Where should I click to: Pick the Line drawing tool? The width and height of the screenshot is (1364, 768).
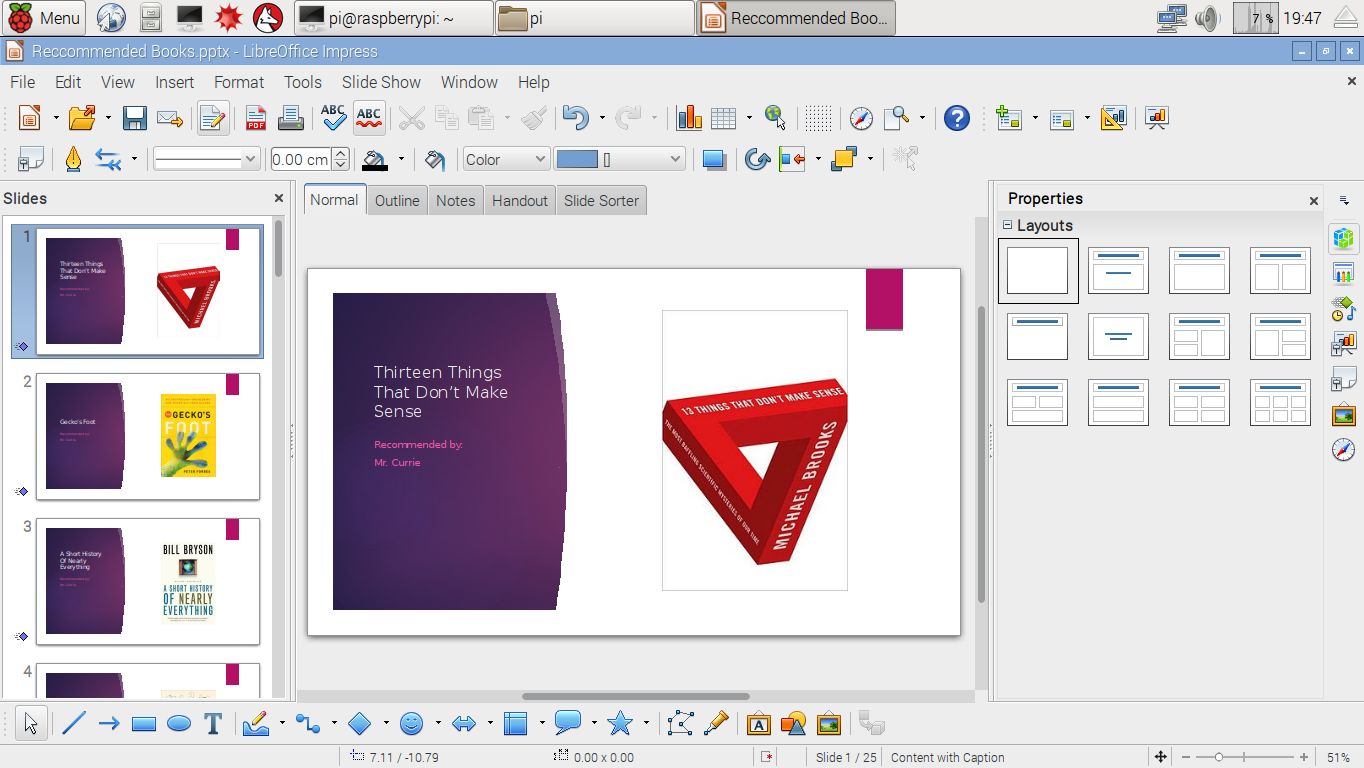(x=74, y=724)
